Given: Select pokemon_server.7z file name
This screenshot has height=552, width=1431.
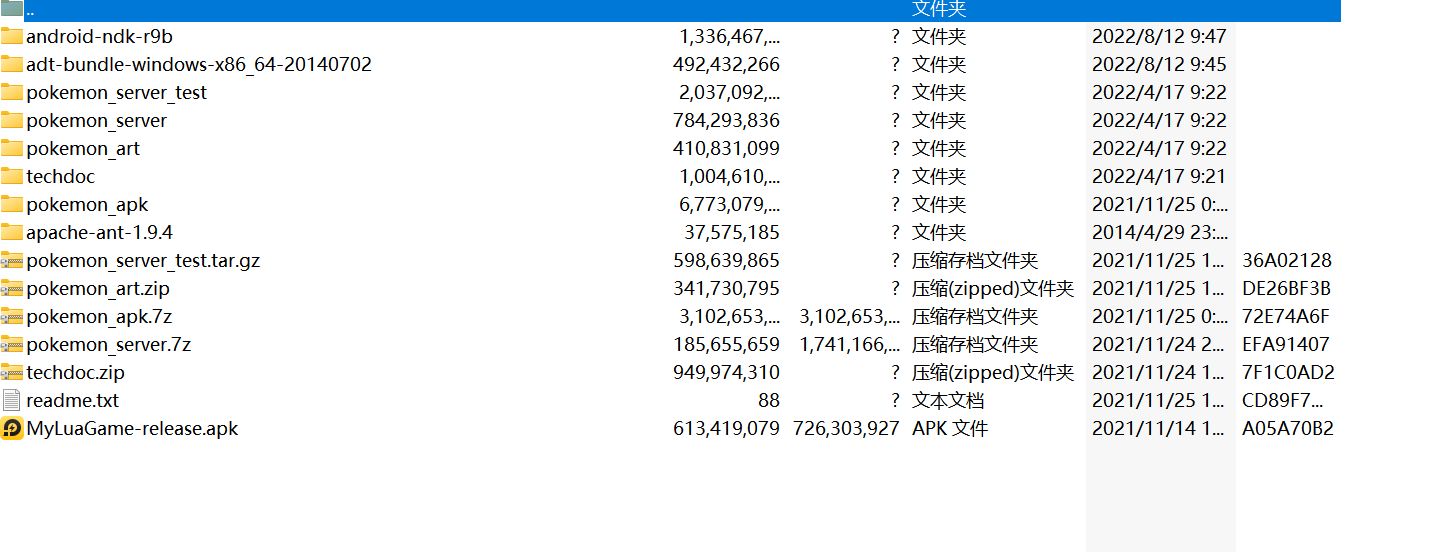Looking at the screenshot, I should (109, 345).
